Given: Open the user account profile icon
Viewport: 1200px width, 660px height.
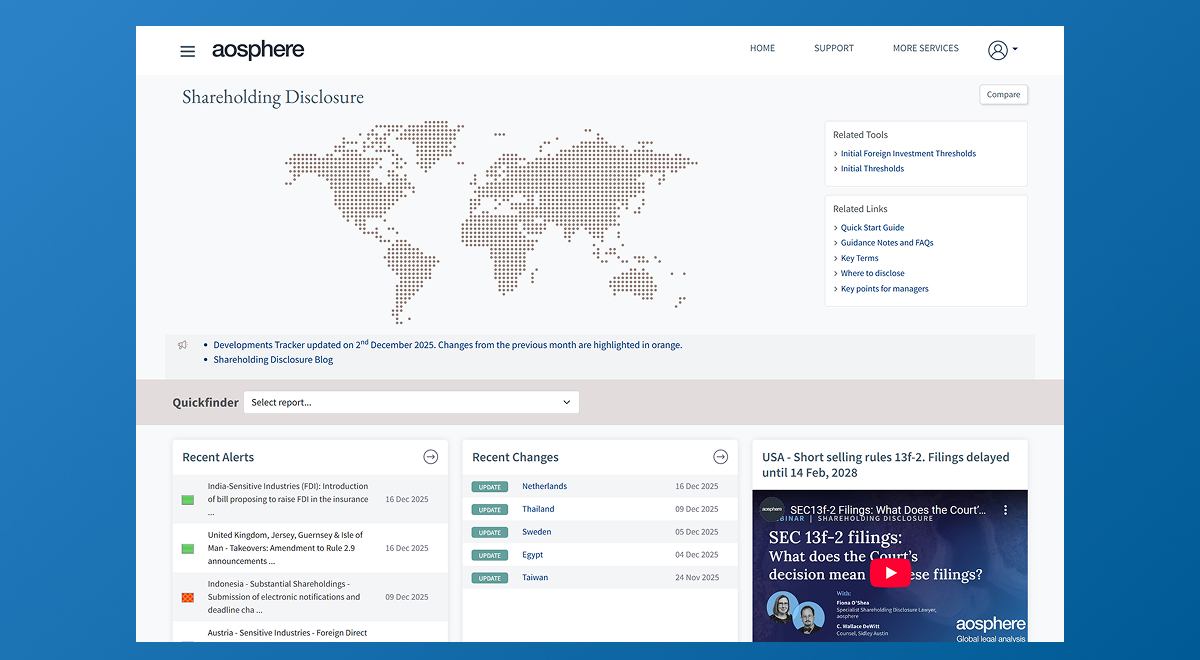Looking at the screenshot, I should click(x=997, y=50).
